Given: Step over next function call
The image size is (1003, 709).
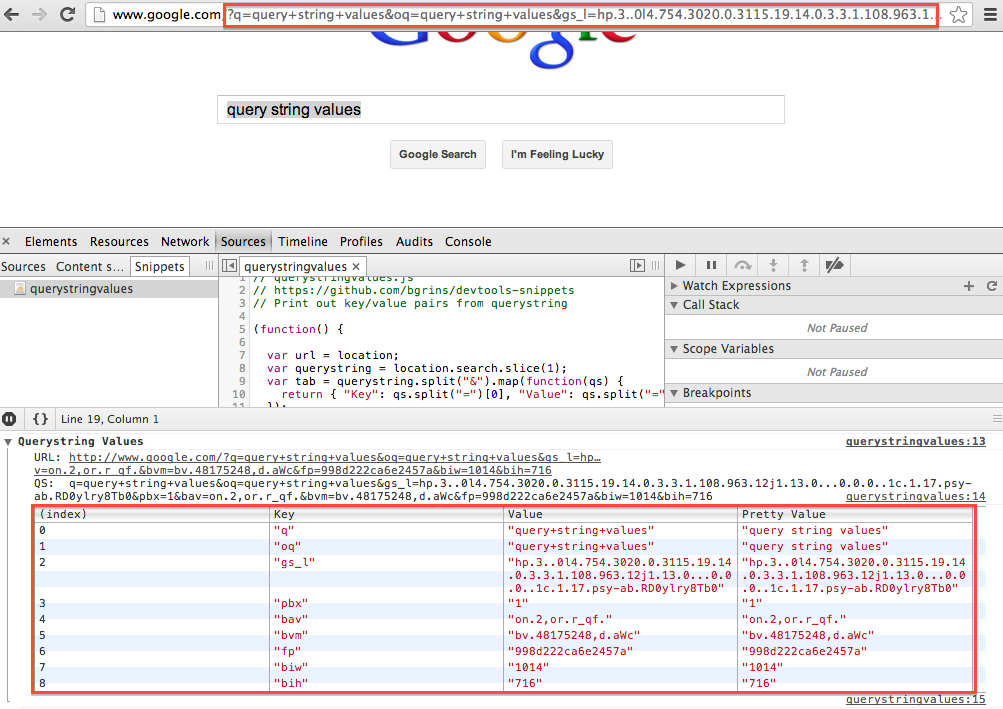Looking at the screenshot, I should (742, 265).
